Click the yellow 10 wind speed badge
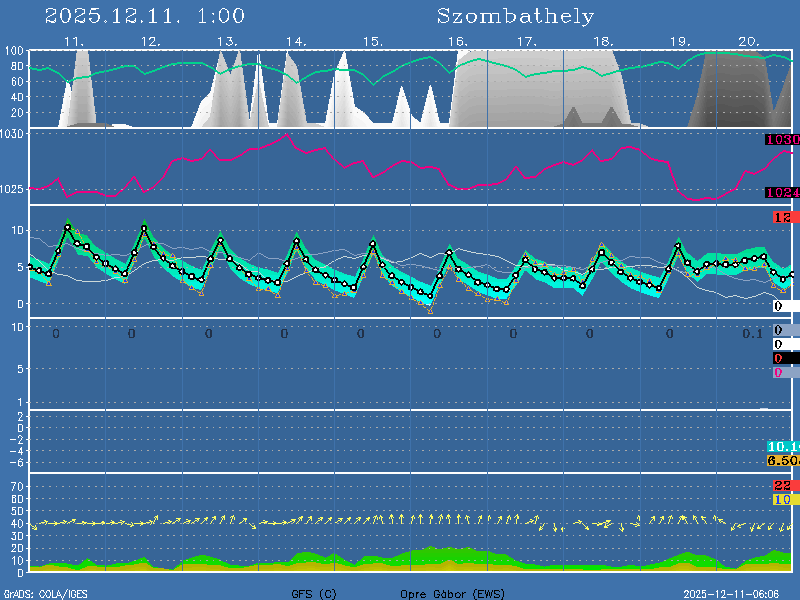Viewport: 800px width, 600px height. pyautogui.click(x=783, y=499)
